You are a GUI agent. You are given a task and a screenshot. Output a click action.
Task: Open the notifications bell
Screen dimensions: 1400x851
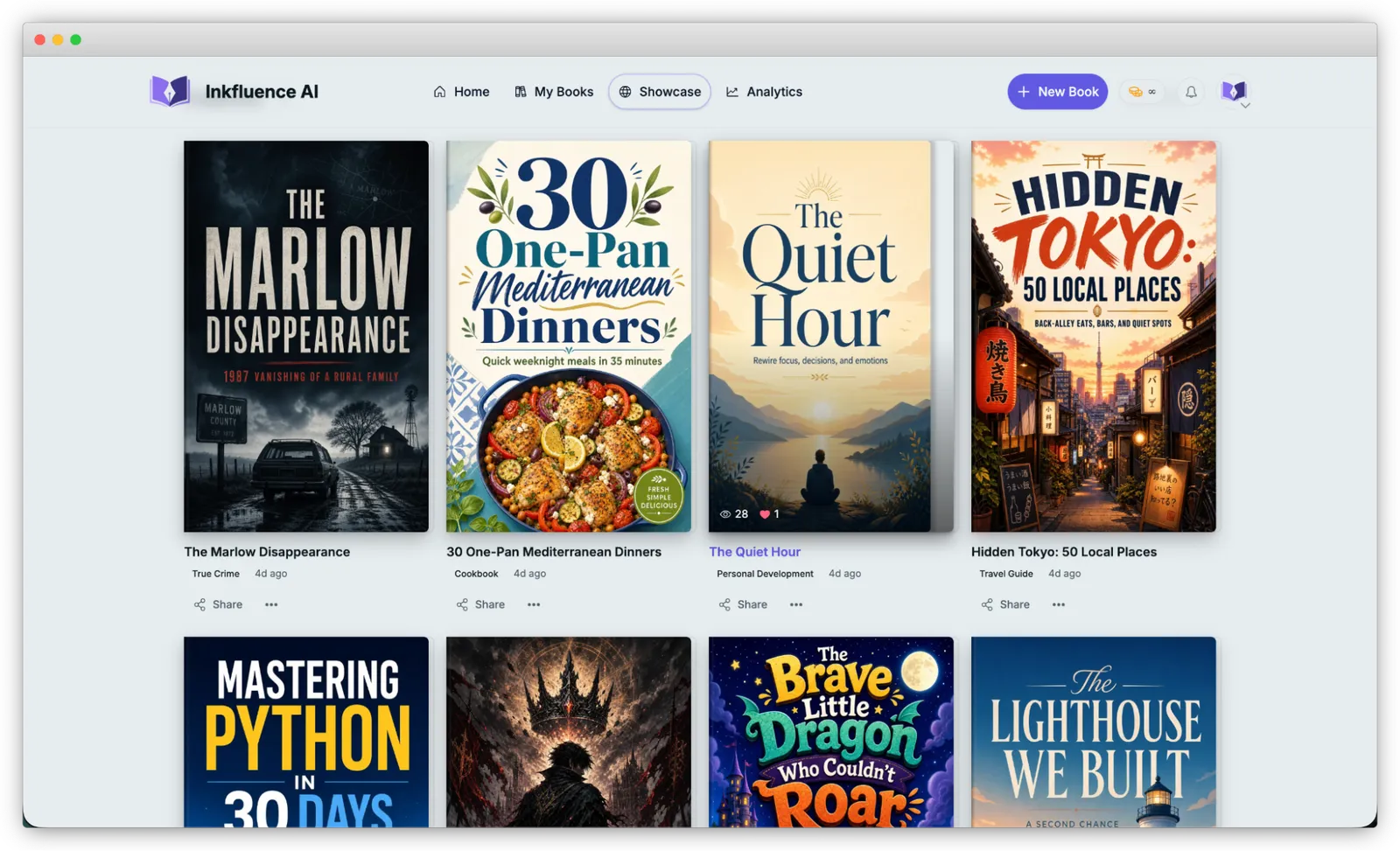click(1191, 92)
